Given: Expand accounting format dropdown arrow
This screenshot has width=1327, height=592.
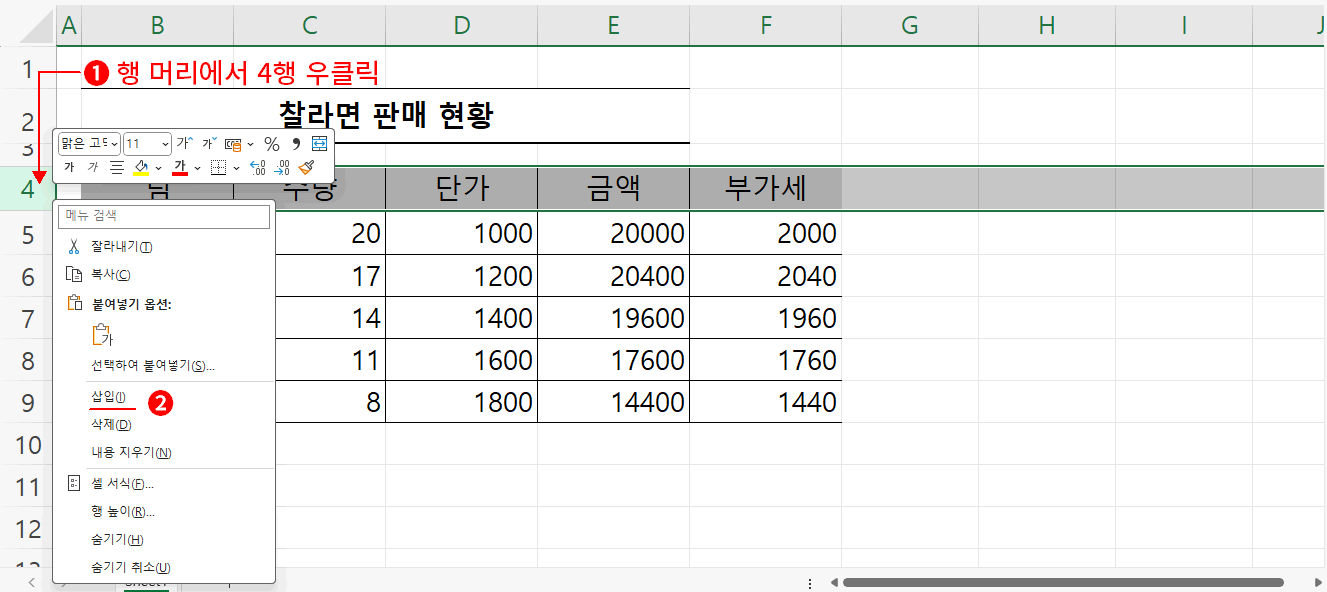Looking at the screenshot, I should tap(251, 144).
